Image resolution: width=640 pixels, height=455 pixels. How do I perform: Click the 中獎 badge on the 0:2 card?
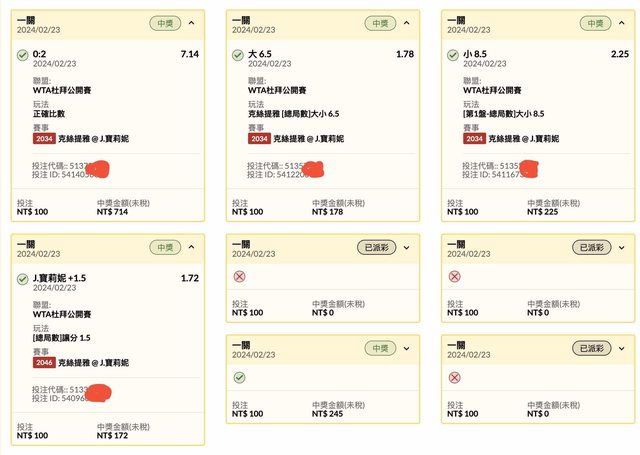[x=165, y=22]
